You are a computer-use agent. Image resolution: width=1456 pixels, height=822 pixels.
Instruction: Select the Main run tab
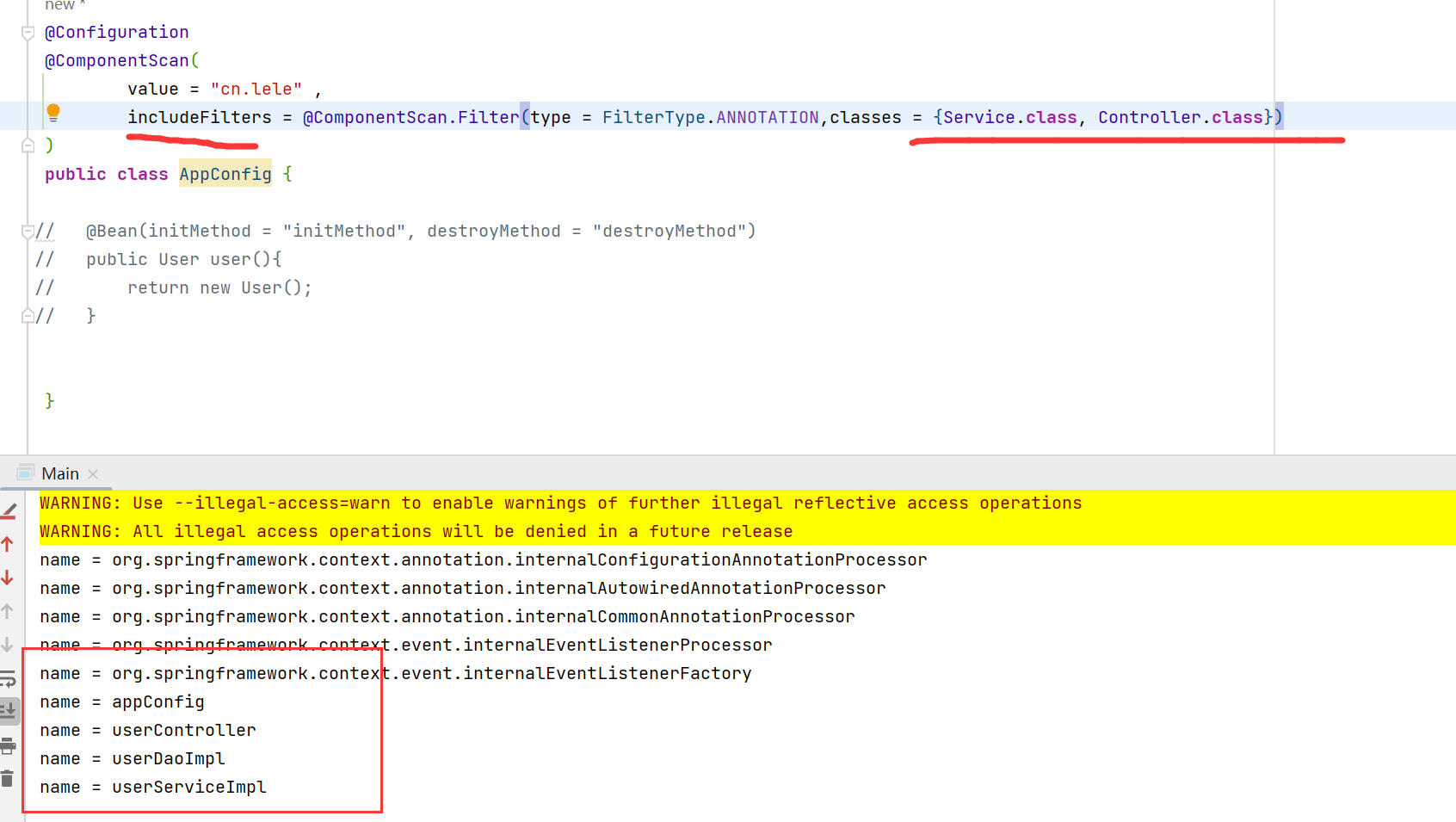point(60,473)
